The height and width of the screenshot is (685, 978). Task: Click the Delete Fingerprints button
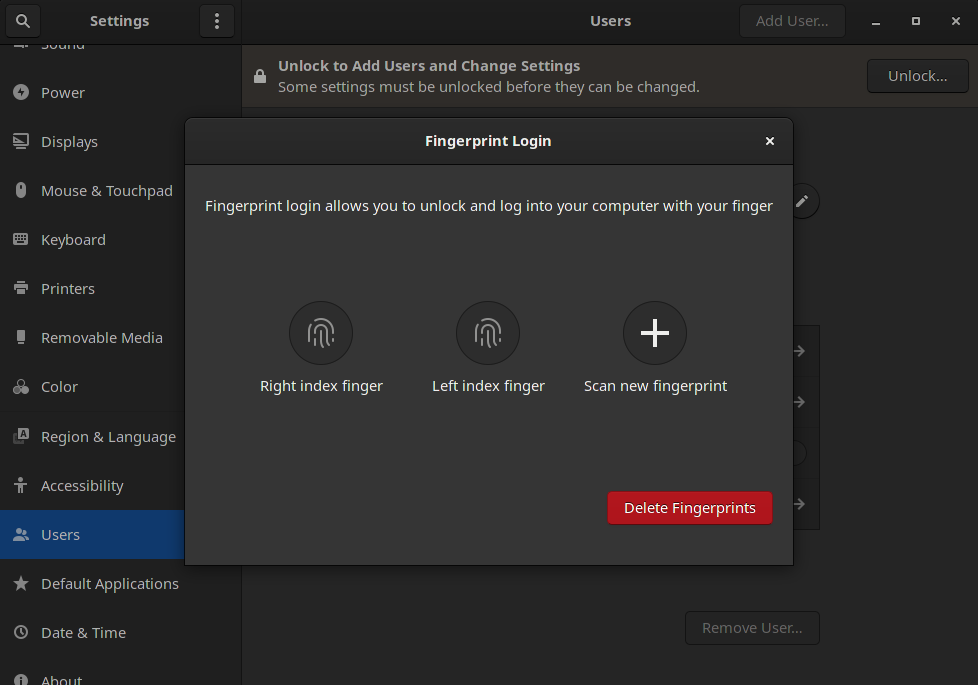[689, 507]
